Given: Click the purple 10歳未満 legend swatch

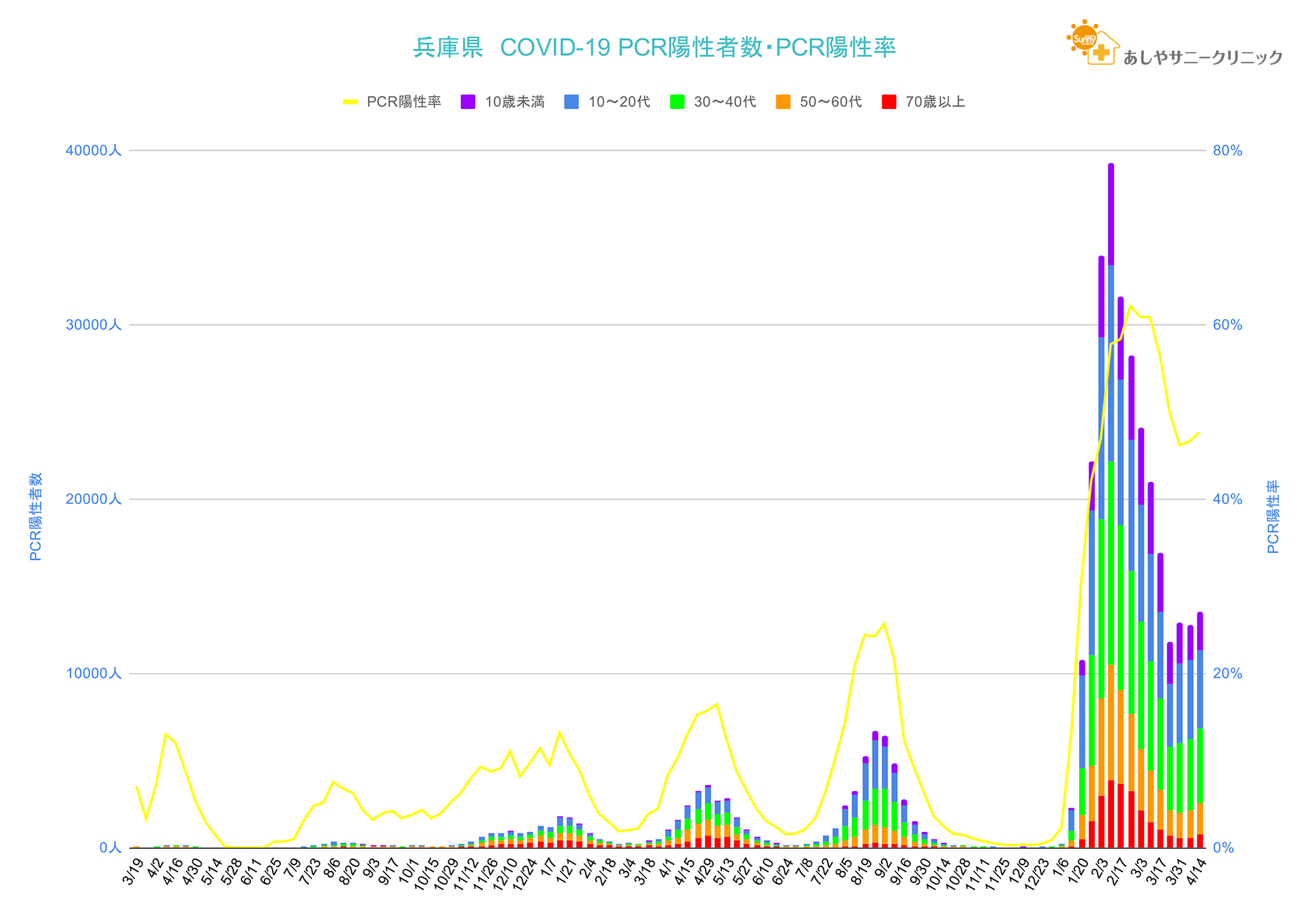Looking at the screenshot, I should tap(468, 102).
